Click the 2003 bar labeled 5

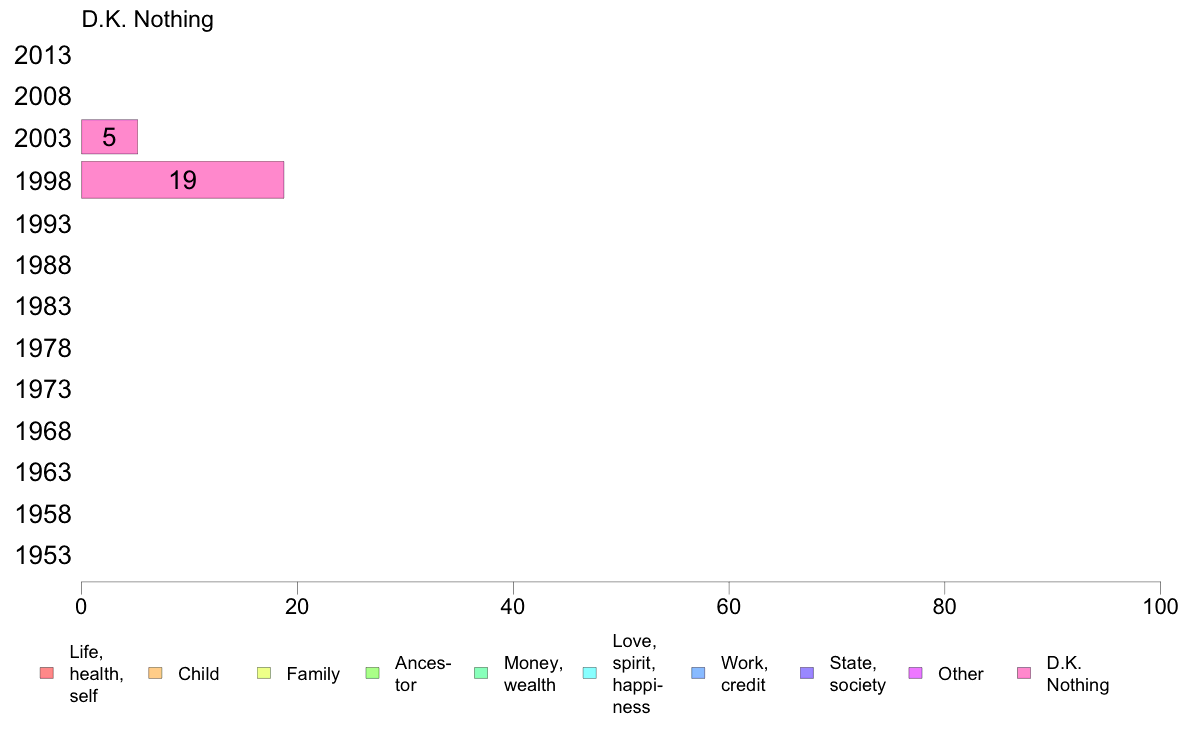click(109, 137)
